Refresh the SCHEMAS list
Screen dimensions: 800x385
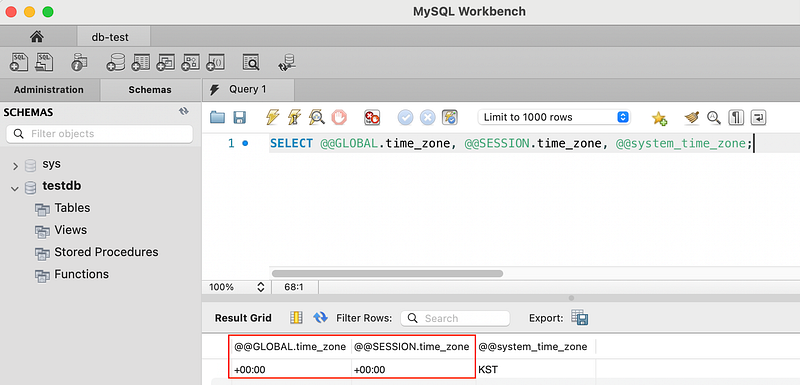(184, 112)
